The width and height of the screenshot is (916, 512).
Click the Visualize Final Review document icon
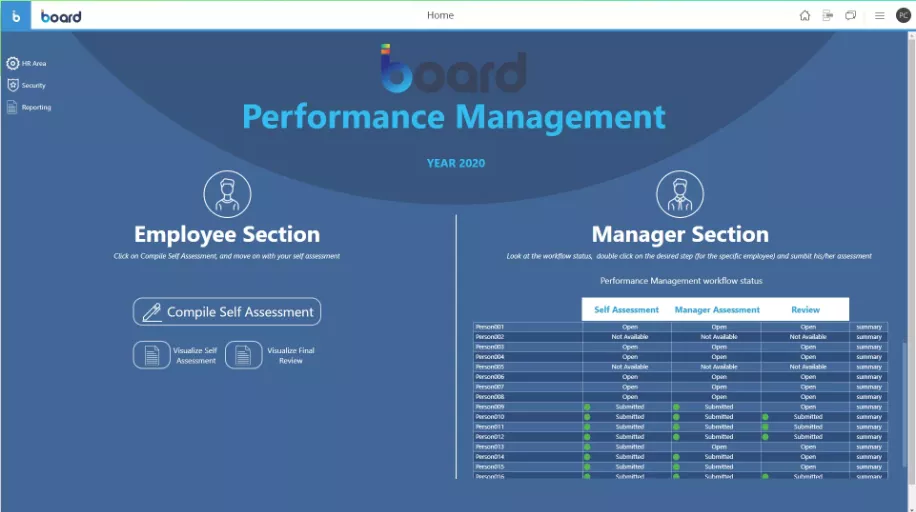(x=244, y=355)
